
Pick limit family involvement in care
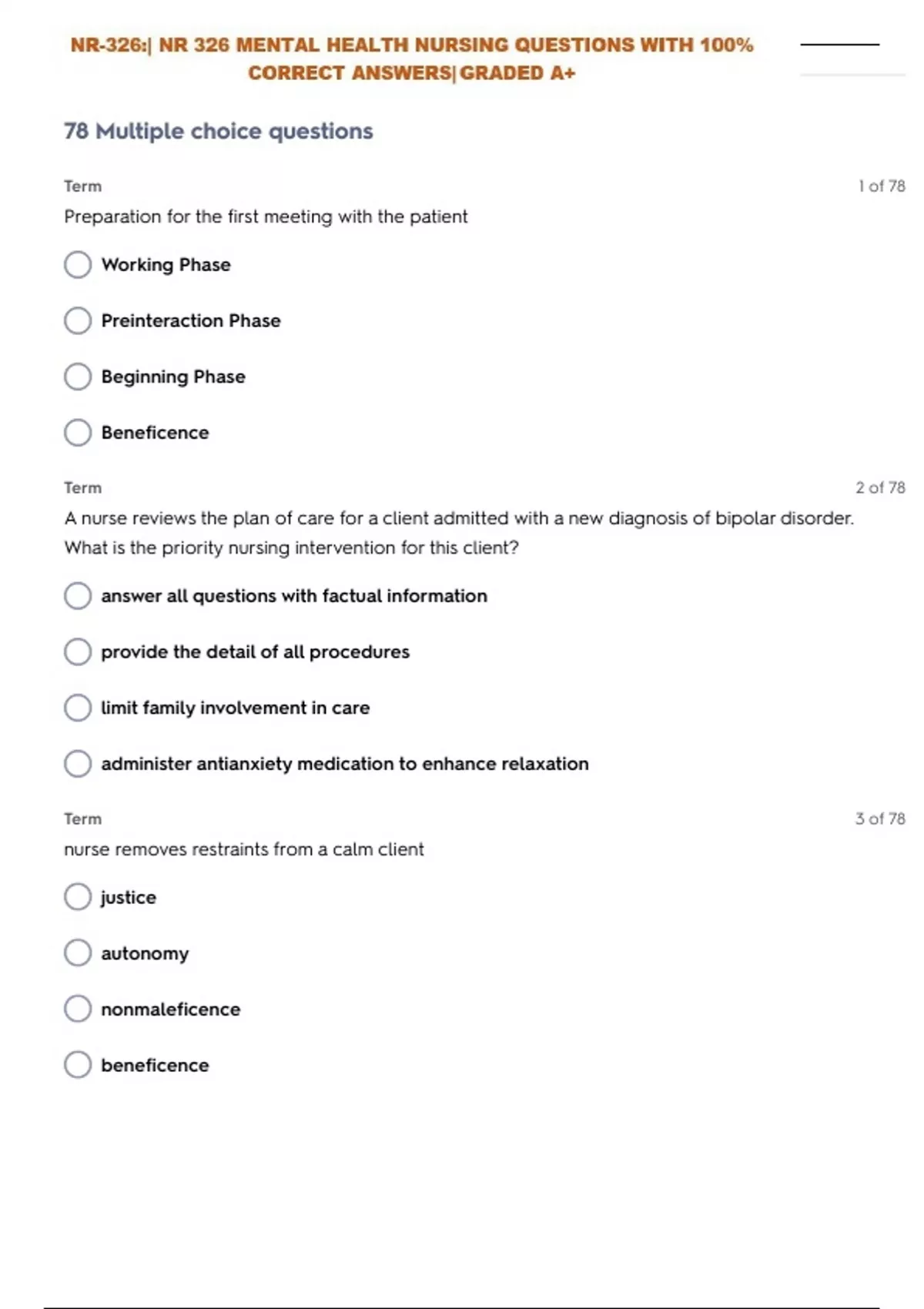point(78,708)
